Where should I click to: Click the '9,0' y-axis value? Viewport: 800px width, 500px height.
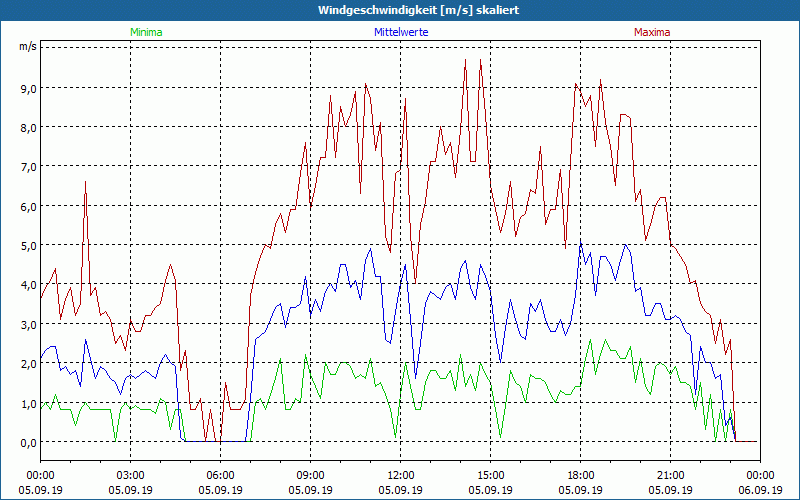(x=29, y=88)
